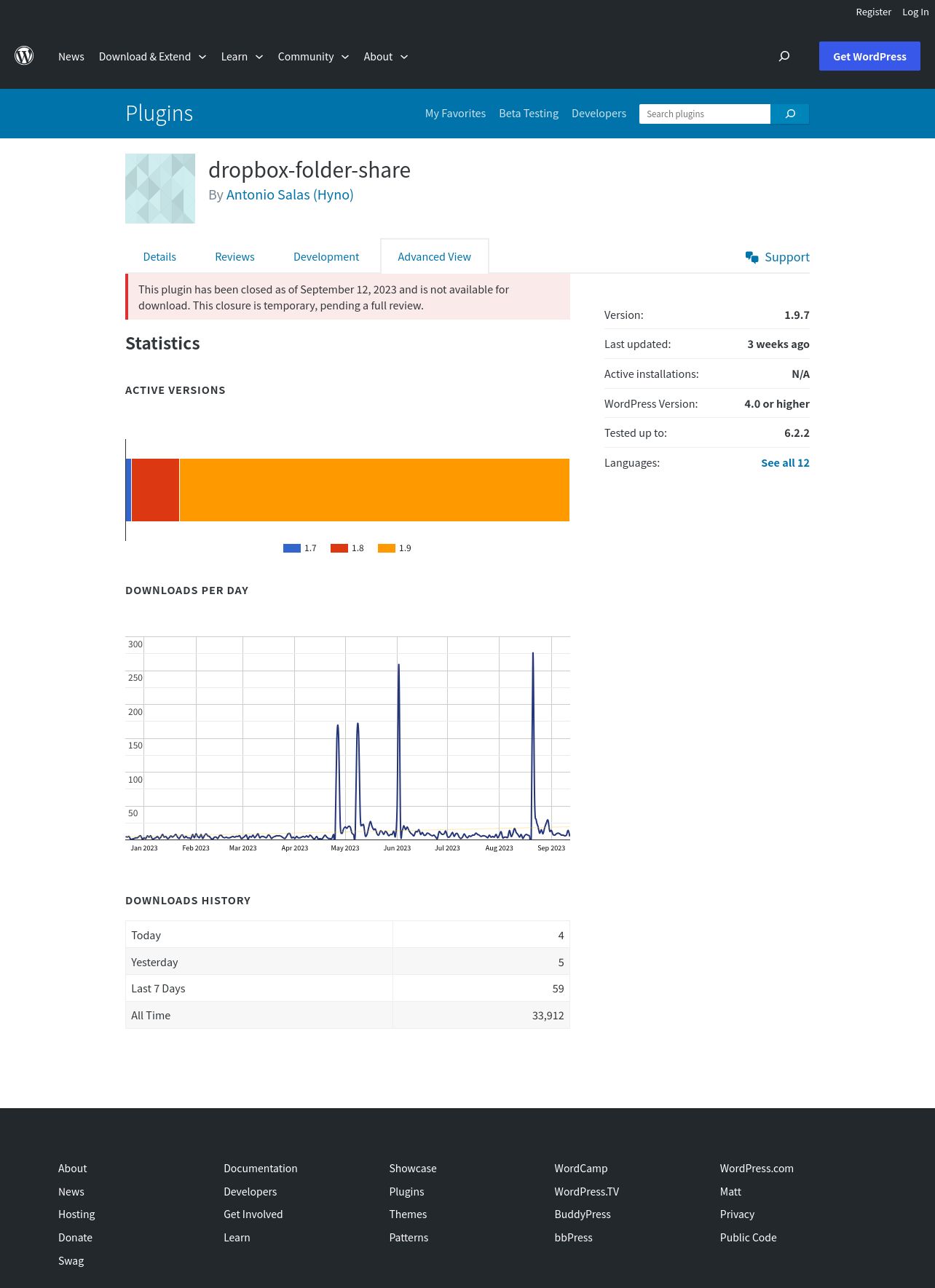Open footer BuddyPress link
The width and height of the screenshot is (935, 1288).
(583, 1214)
